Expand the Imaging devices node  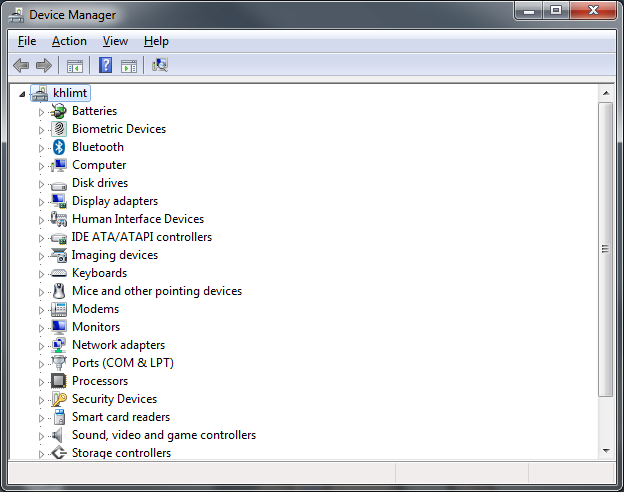pyautogui.click(x=41, y=256)
